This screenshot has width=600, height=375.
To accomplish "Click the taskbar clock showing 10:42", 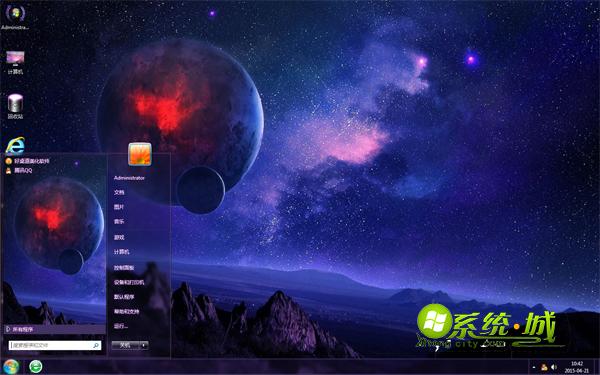I will [577, 367].
